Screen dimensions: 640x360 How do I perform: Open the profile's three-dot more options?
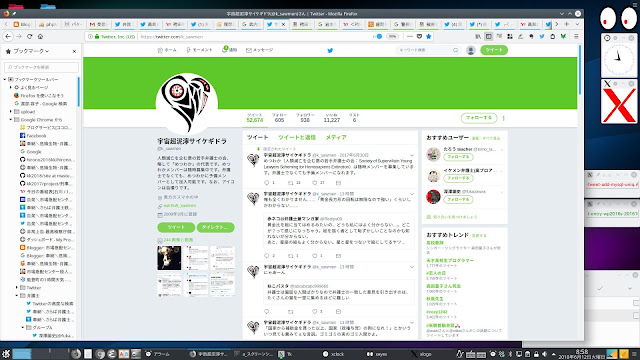(504, 118)
